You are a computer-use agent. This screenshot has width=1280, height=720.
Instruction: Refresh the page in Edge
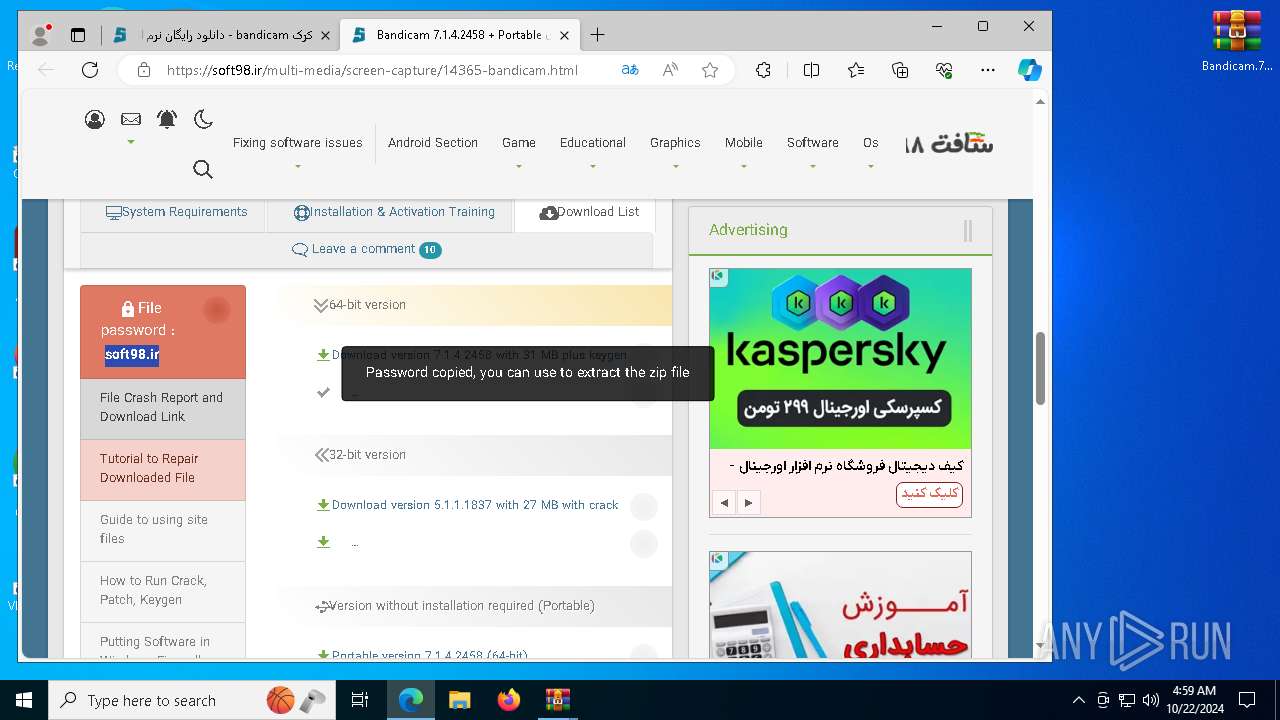pos(90,70)
